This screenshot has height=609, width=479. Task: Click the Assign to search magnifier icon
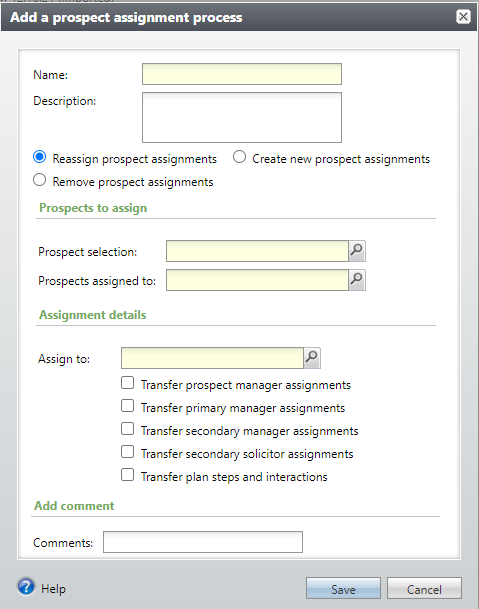312,358
